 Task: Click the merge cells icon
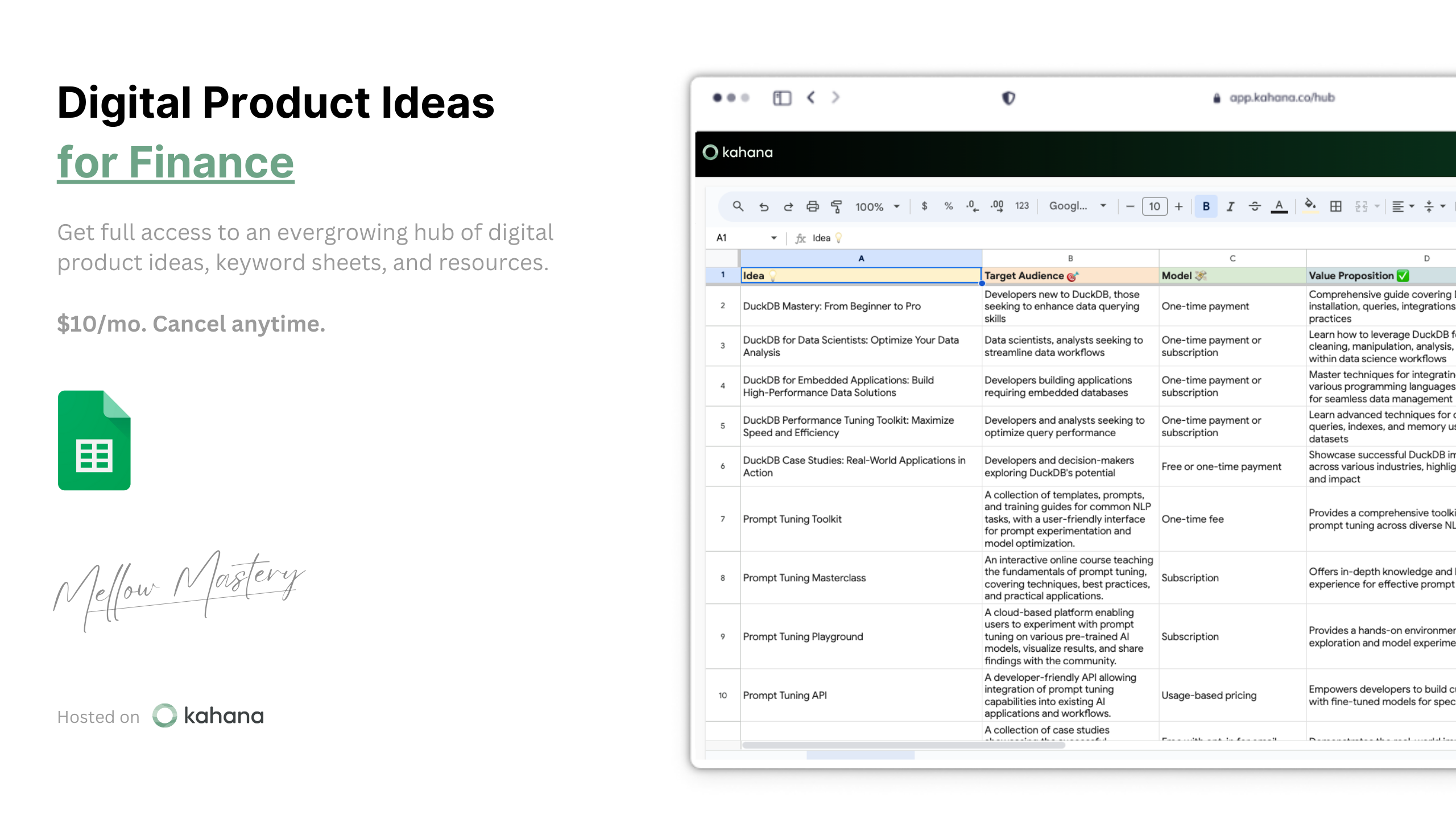point(1361,206)
